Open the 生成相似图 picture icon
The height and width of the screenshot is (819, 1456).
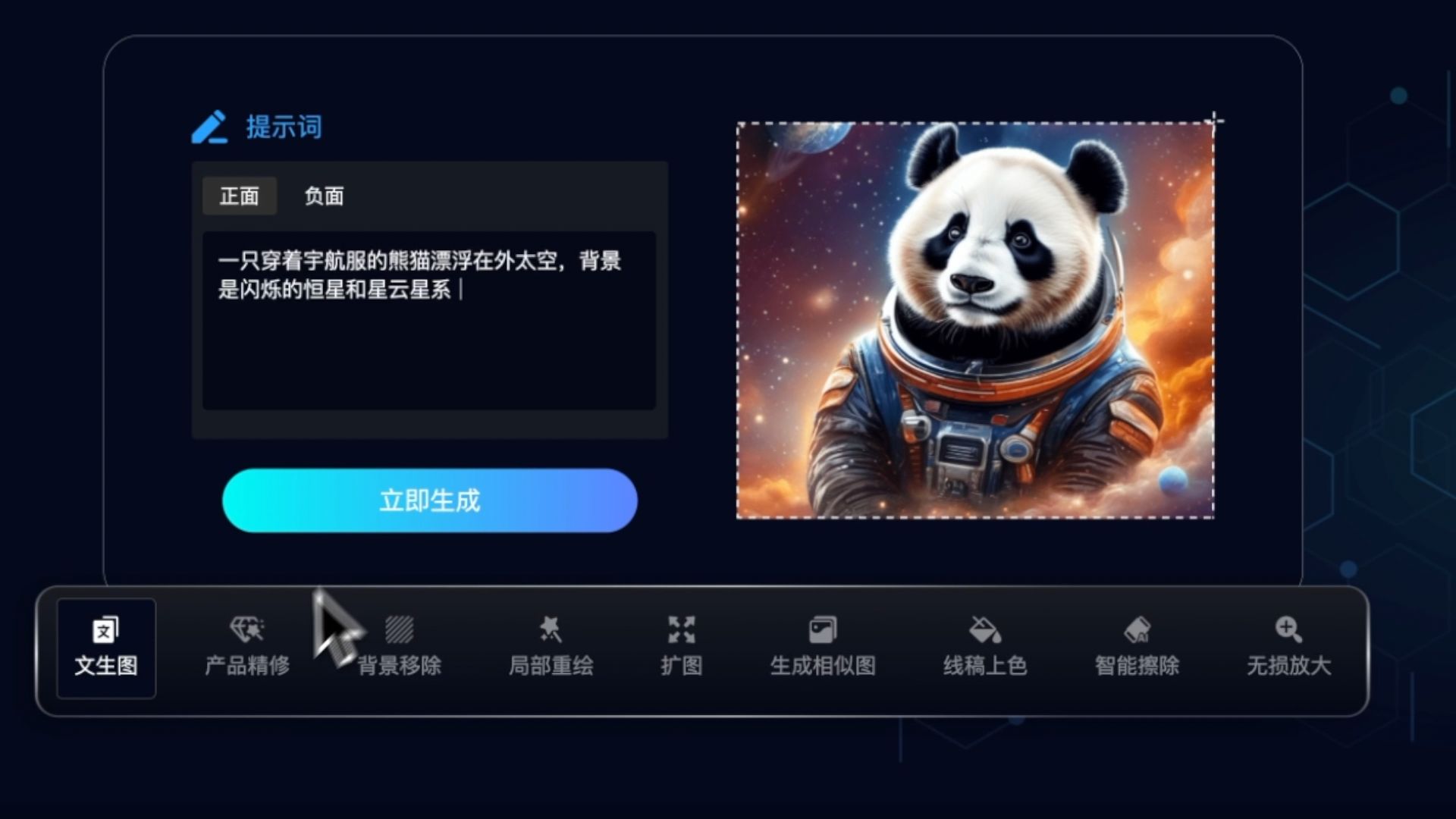[x=823, y=629]
